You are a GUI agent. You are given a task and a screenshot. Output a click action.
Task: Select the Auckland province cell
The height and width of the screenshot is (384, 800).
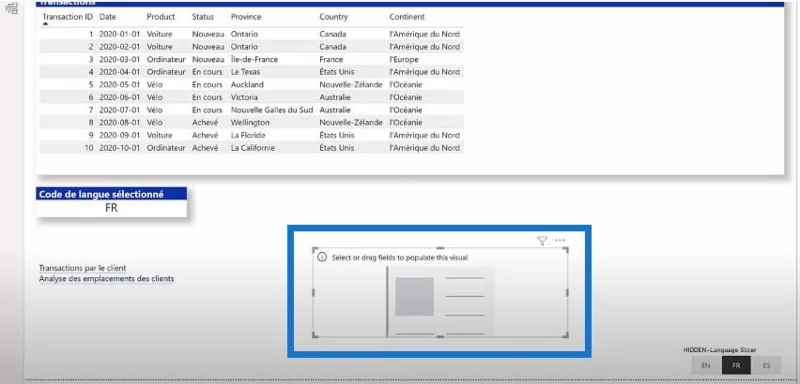(x=247, y=85)
